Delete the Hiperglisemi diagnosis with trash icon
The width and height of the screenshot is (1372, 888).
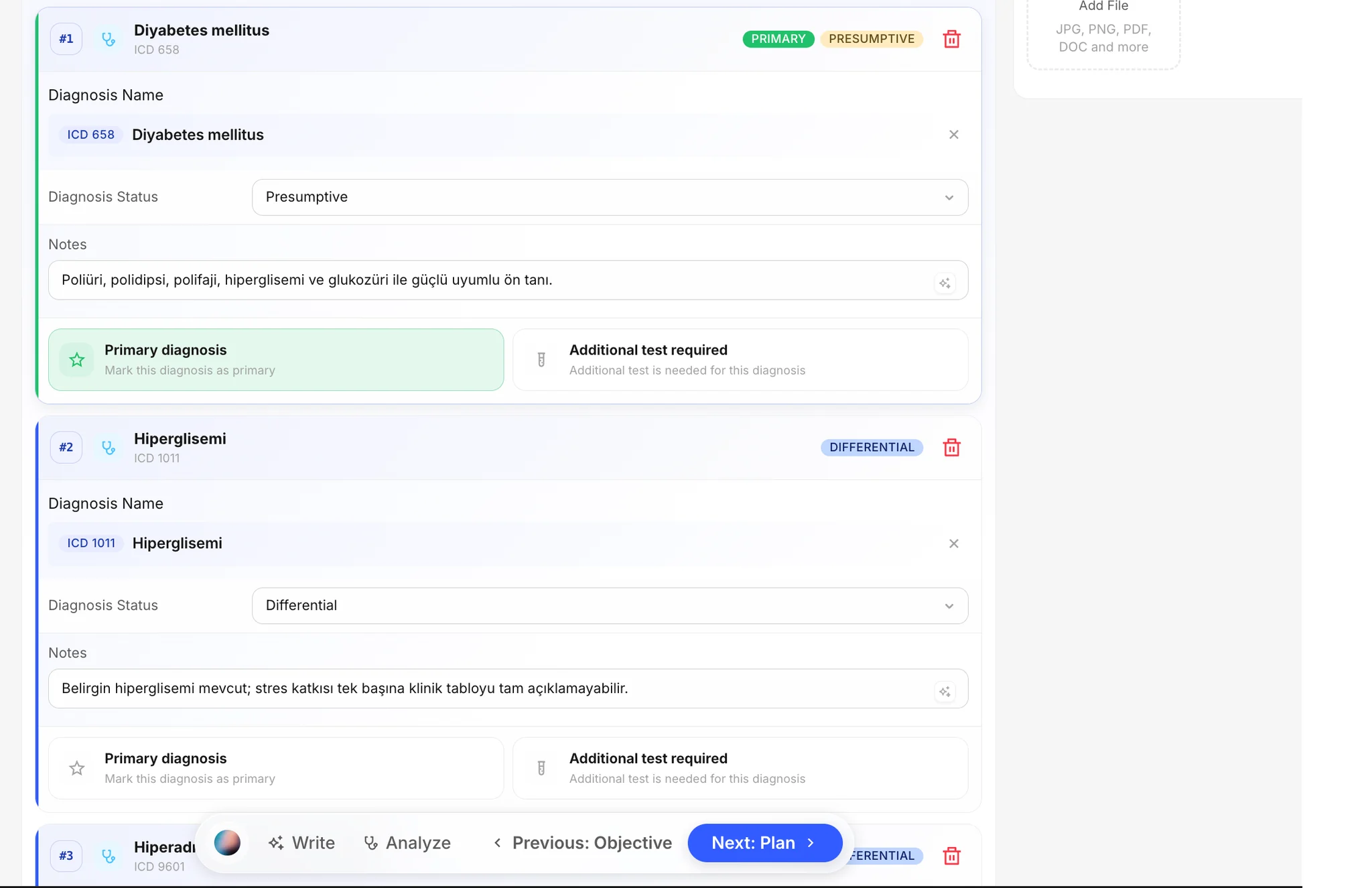(x=951, y=447)
